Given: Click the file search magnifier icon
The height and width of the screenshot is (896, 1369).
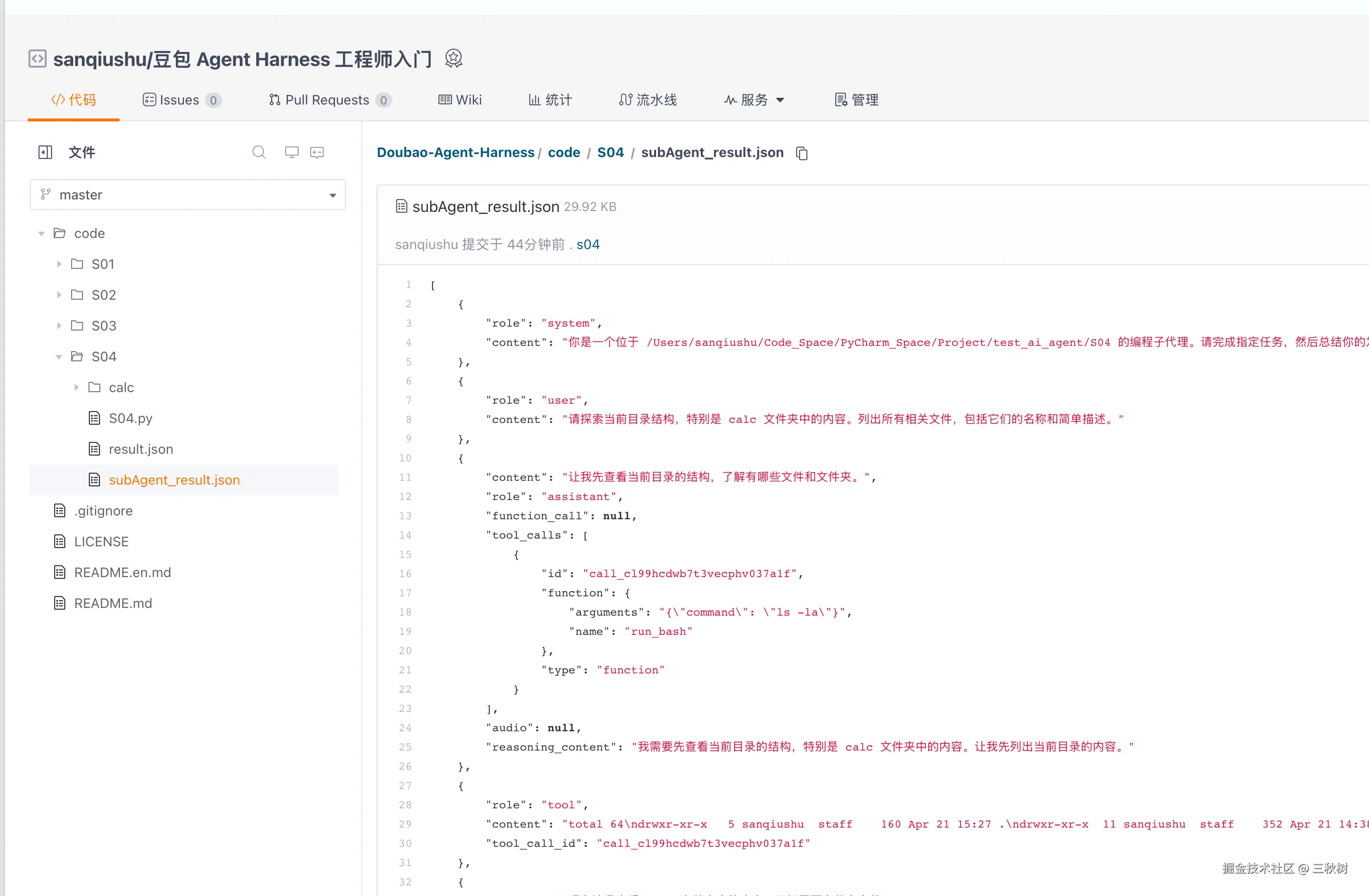Looking at the screenshot, I should coord(259,152).
